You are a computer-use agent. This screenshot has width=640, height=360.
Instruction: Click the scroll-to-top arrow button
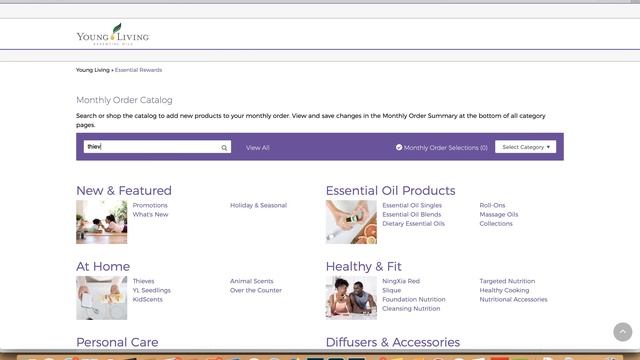[x=622, y=332]
